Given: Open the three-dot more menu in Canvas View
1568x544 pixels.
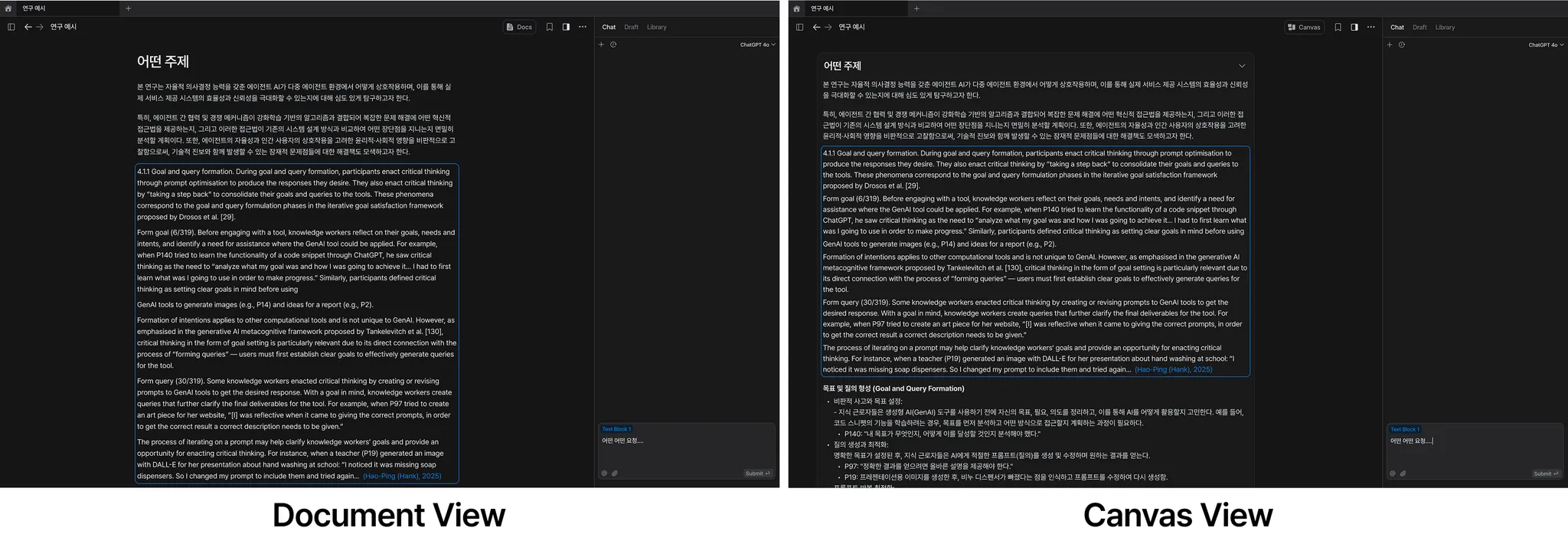Looking at the screenshot, I should pos(1371,27).
